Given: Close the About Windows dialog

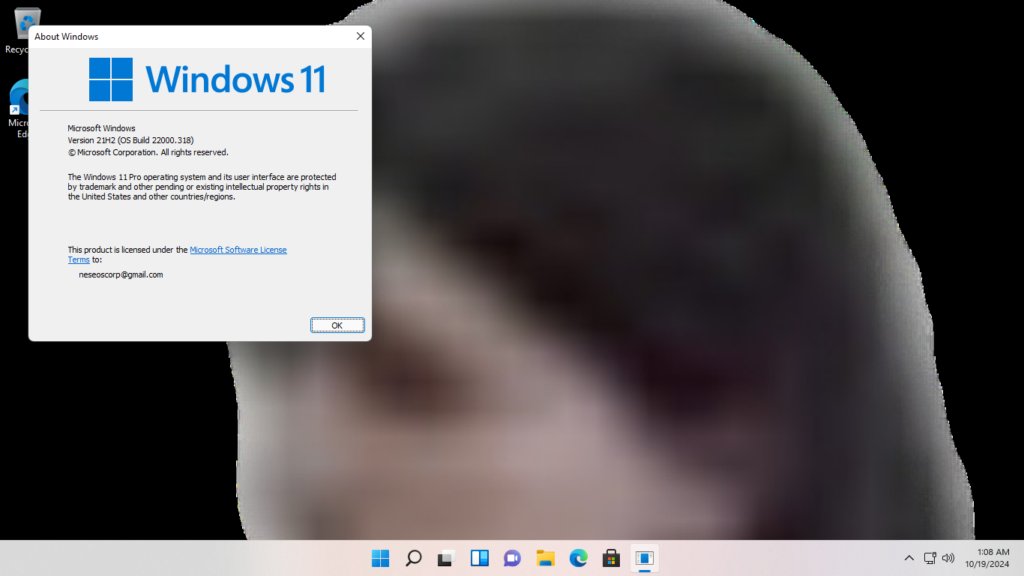Looking at the screenshot, I should pyautogui.click(x=360, y=37).
